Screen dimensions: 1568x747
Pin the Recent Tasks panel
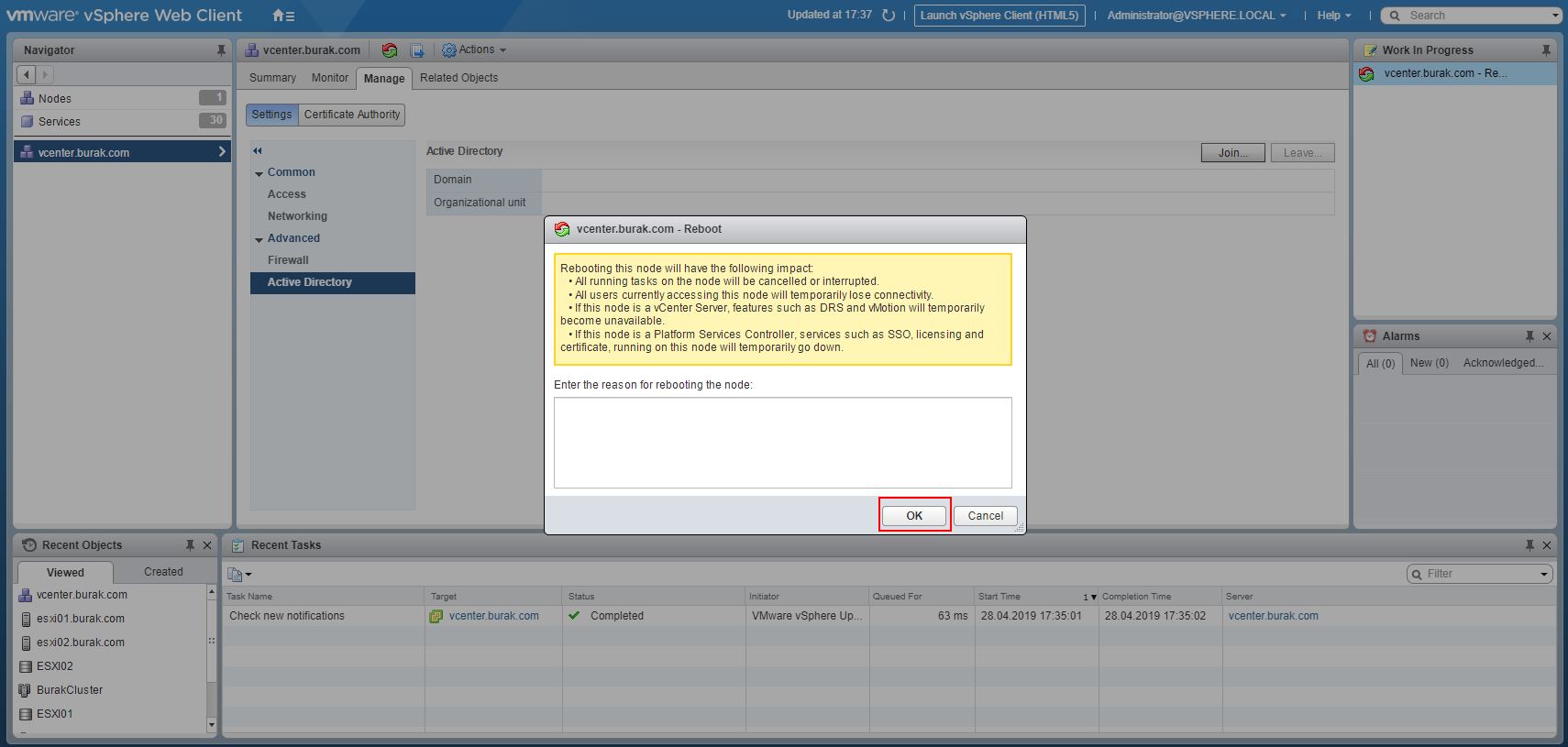pyautogui.click(x=1529, y=545)
